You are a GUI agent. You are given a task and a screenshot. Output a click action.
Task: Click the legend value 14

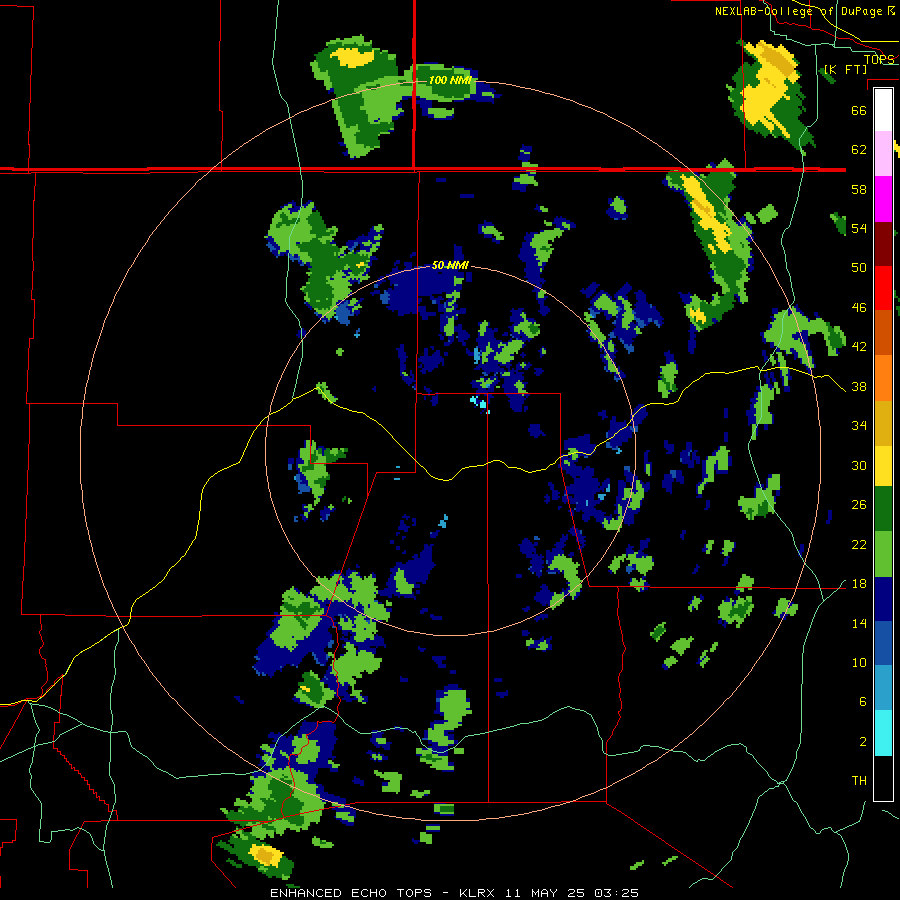pyautogui.click(x=859, y=623)
